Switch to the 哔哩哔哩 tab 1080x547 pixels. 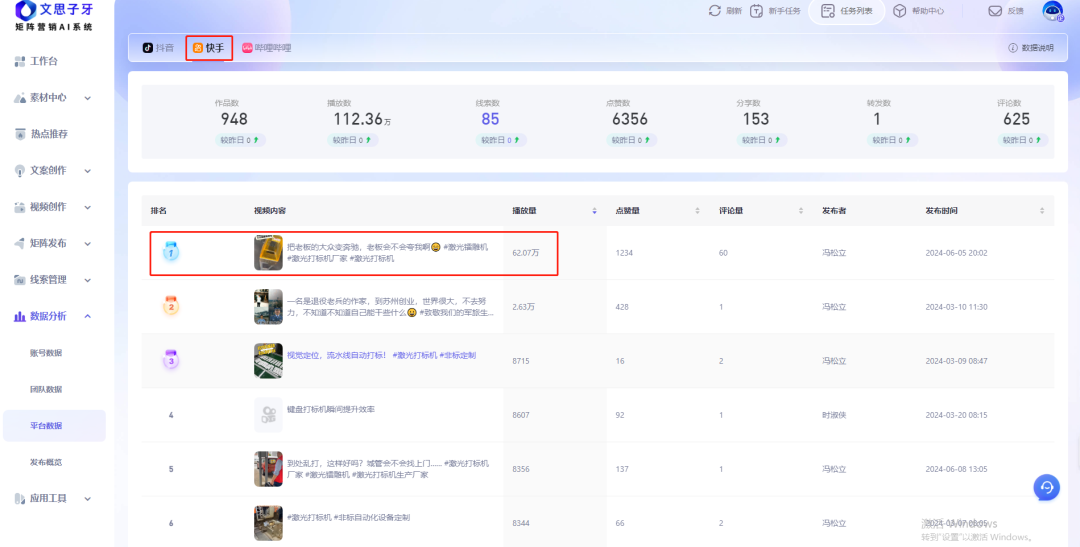click(267, 48)
